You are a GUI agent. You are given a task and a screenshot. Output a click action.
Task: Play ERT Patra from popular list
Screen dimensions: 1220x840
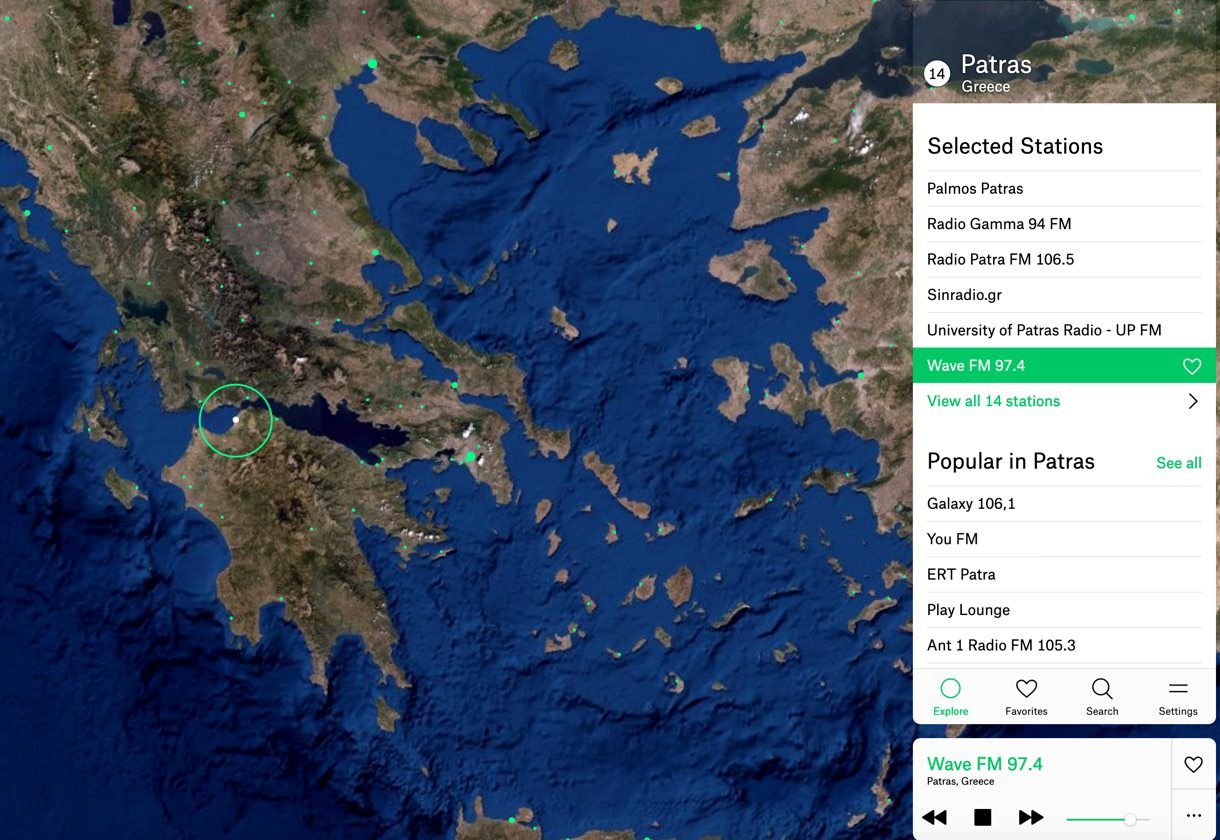(x=961, y=575)
